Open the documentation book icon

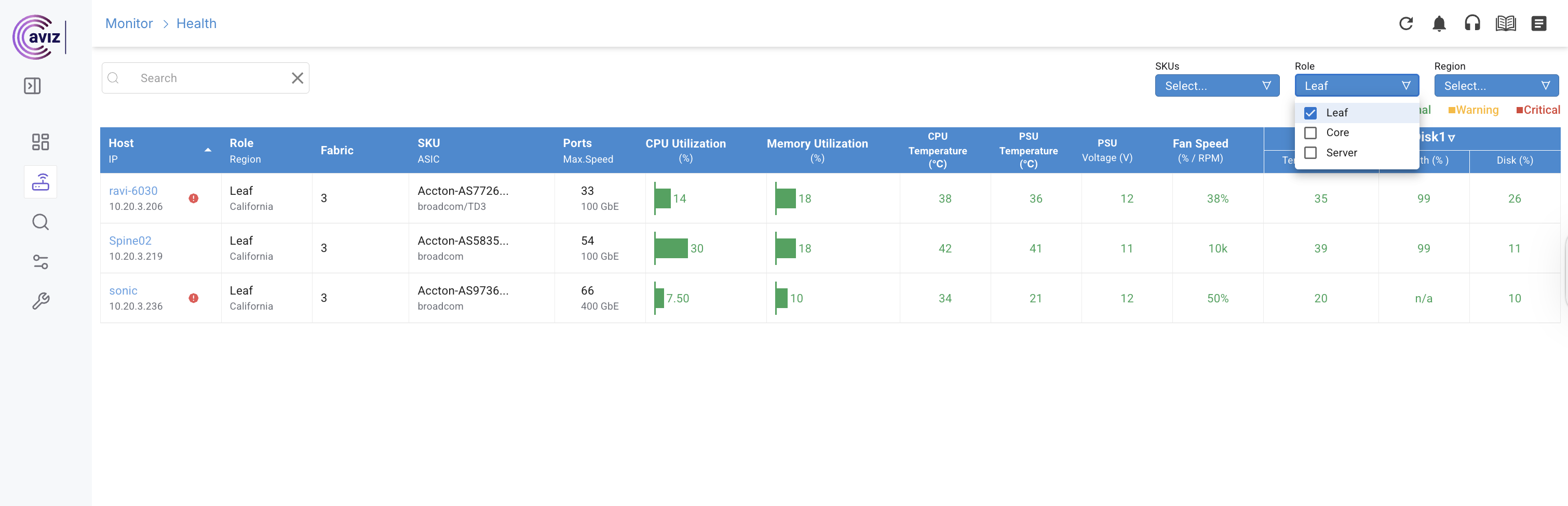pyautogui.click(x=1505, y=24)
